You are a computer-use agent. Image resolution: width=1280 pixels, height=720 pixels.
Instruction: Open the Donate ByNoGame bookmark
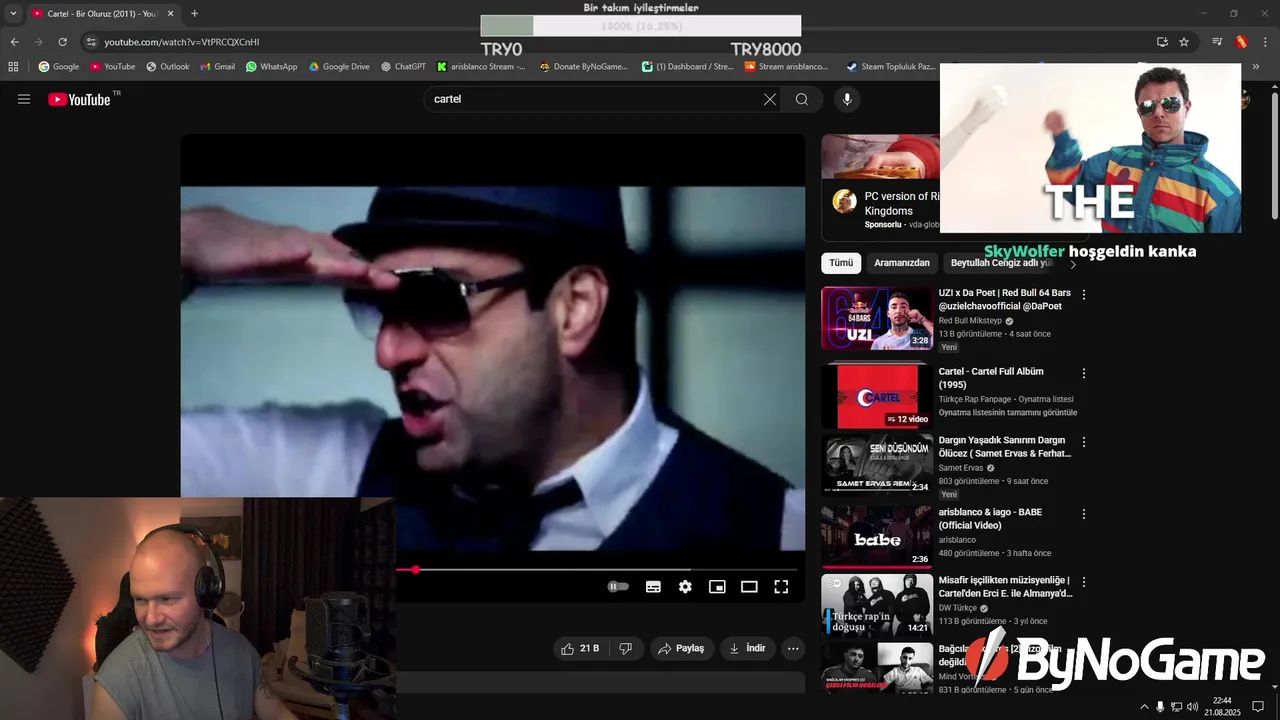[x=584, y=67]
